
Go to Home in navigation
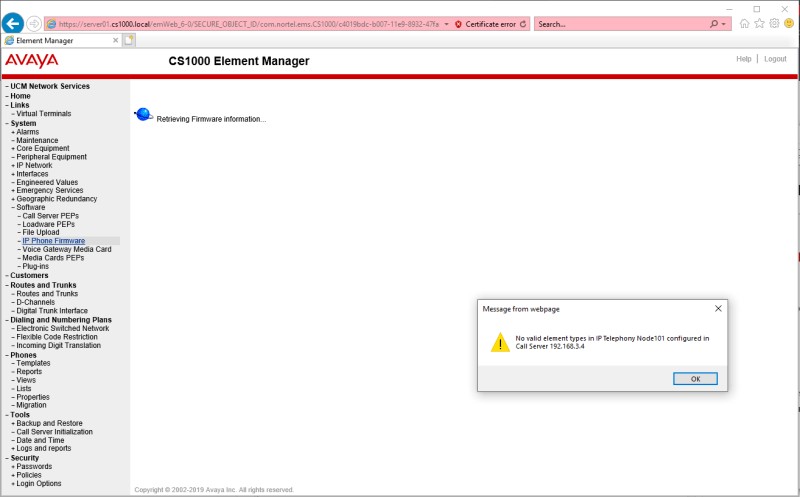click(20, 96)
